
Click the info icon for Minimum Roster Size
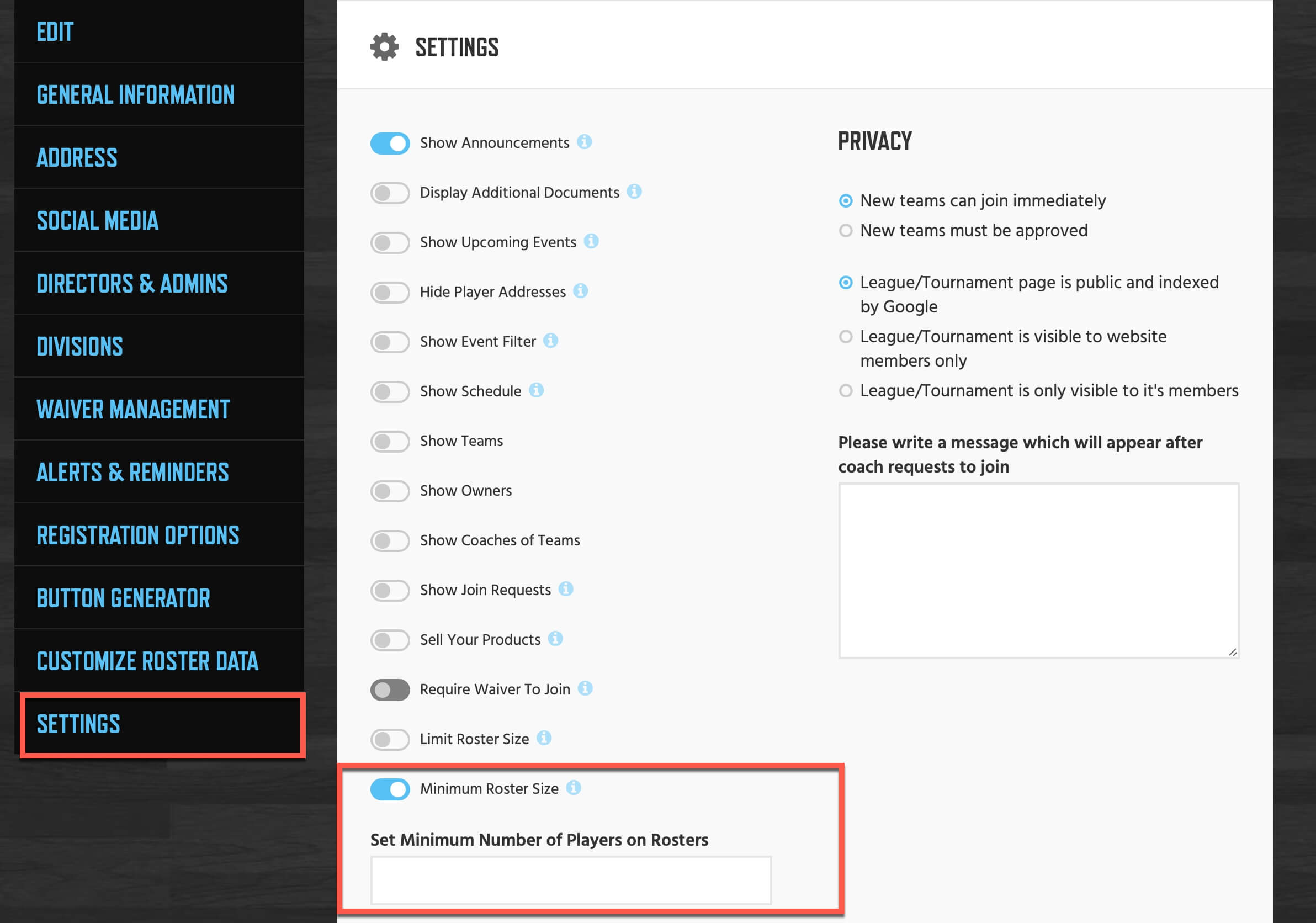click(x=573, y=788)
